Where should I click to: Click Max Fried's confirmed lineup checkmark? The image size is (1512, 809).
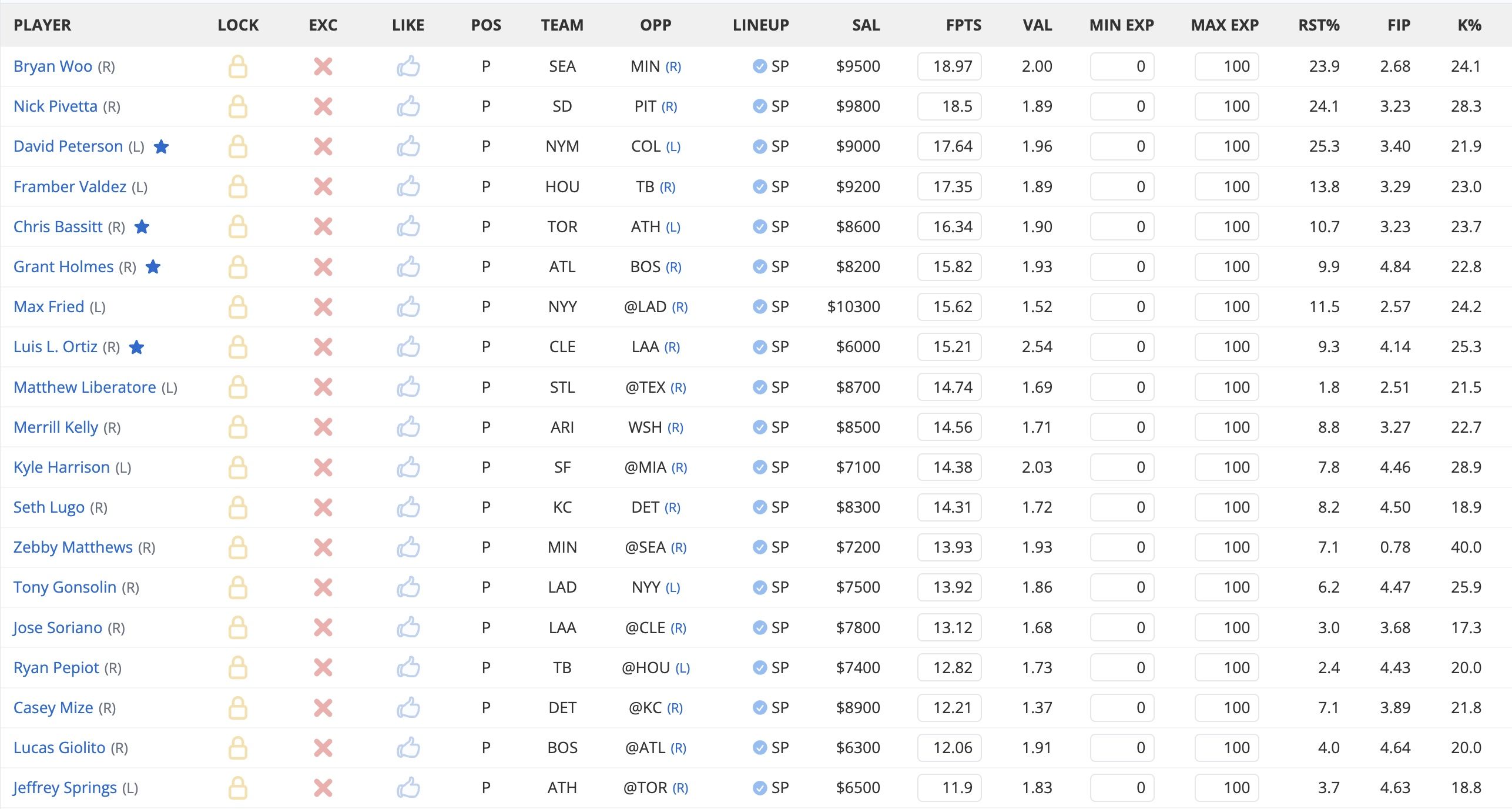[x=760, y=307]
